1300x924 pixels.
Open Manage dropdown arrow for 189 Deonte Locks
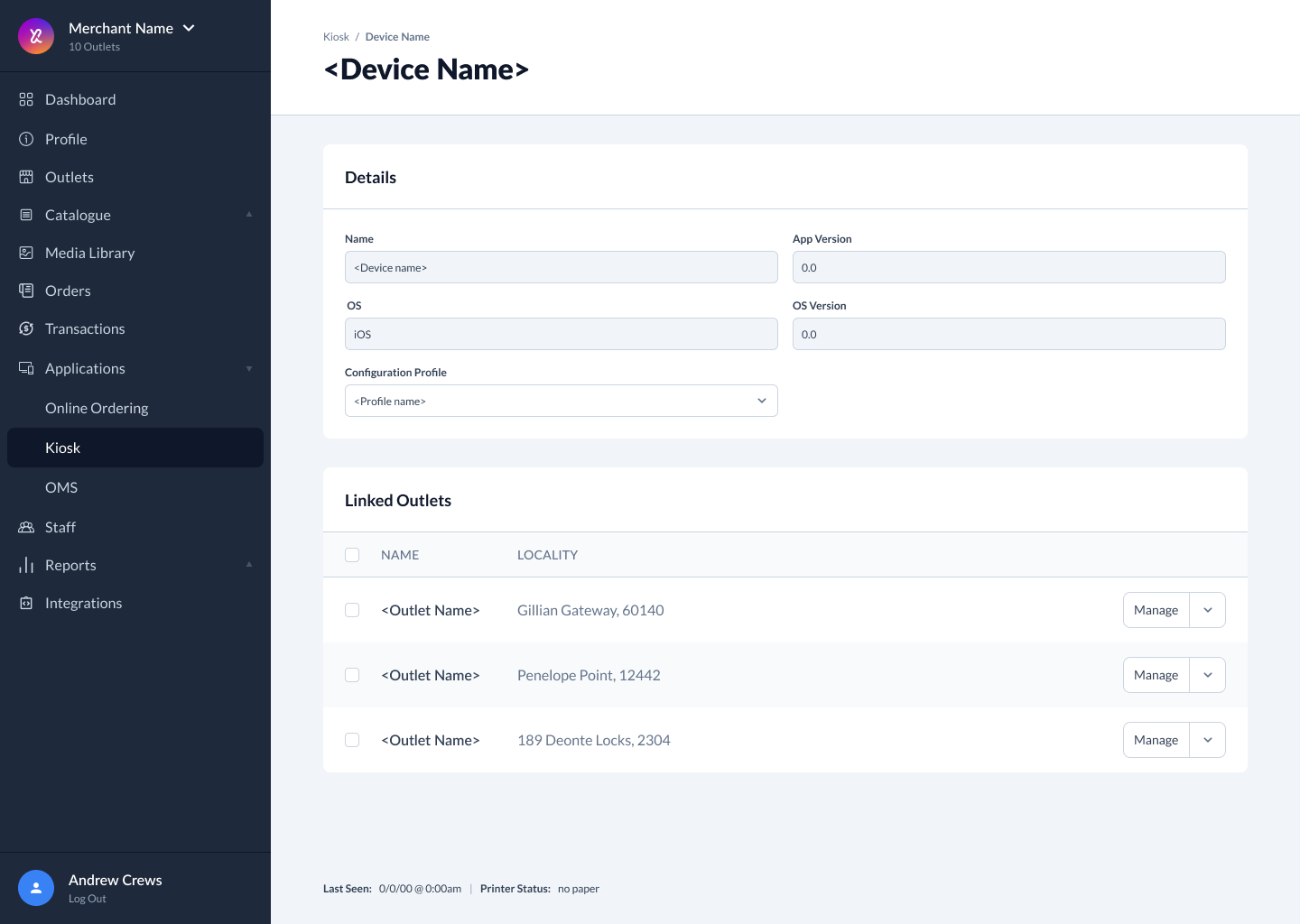click(1207, 740)
